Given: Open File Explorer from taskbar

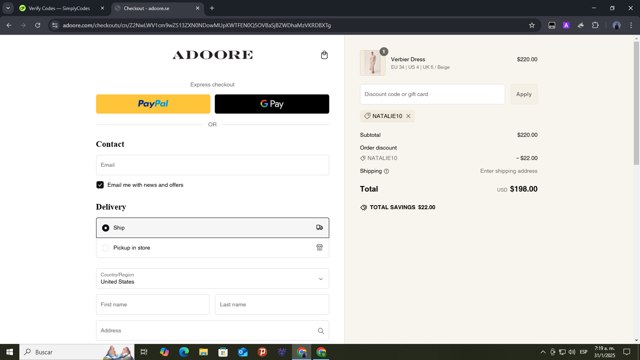Looking at the screenshot, I should (x=203, y=352).
